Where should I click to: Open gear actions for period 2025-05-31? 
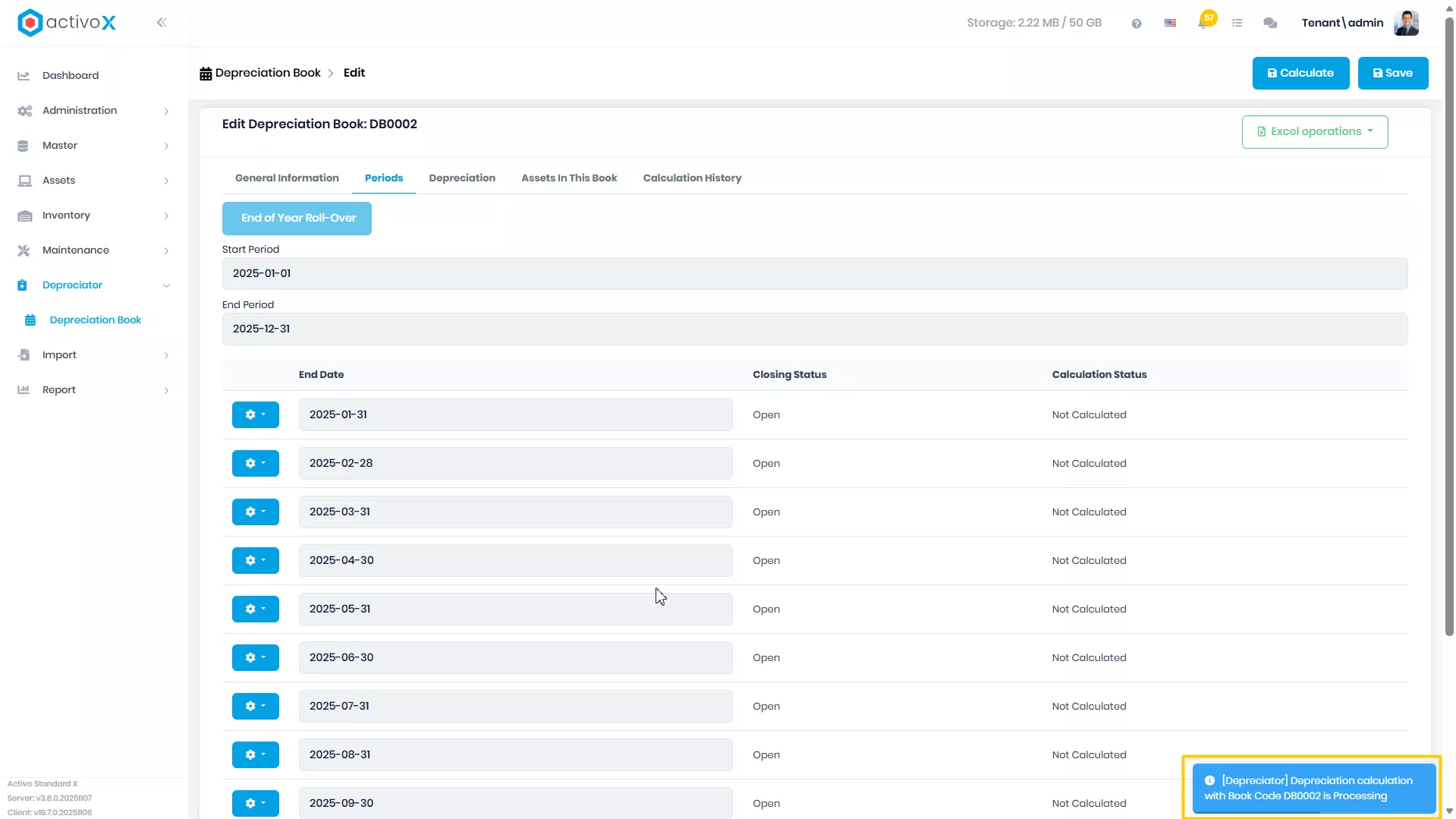click(x=256, y=610)
